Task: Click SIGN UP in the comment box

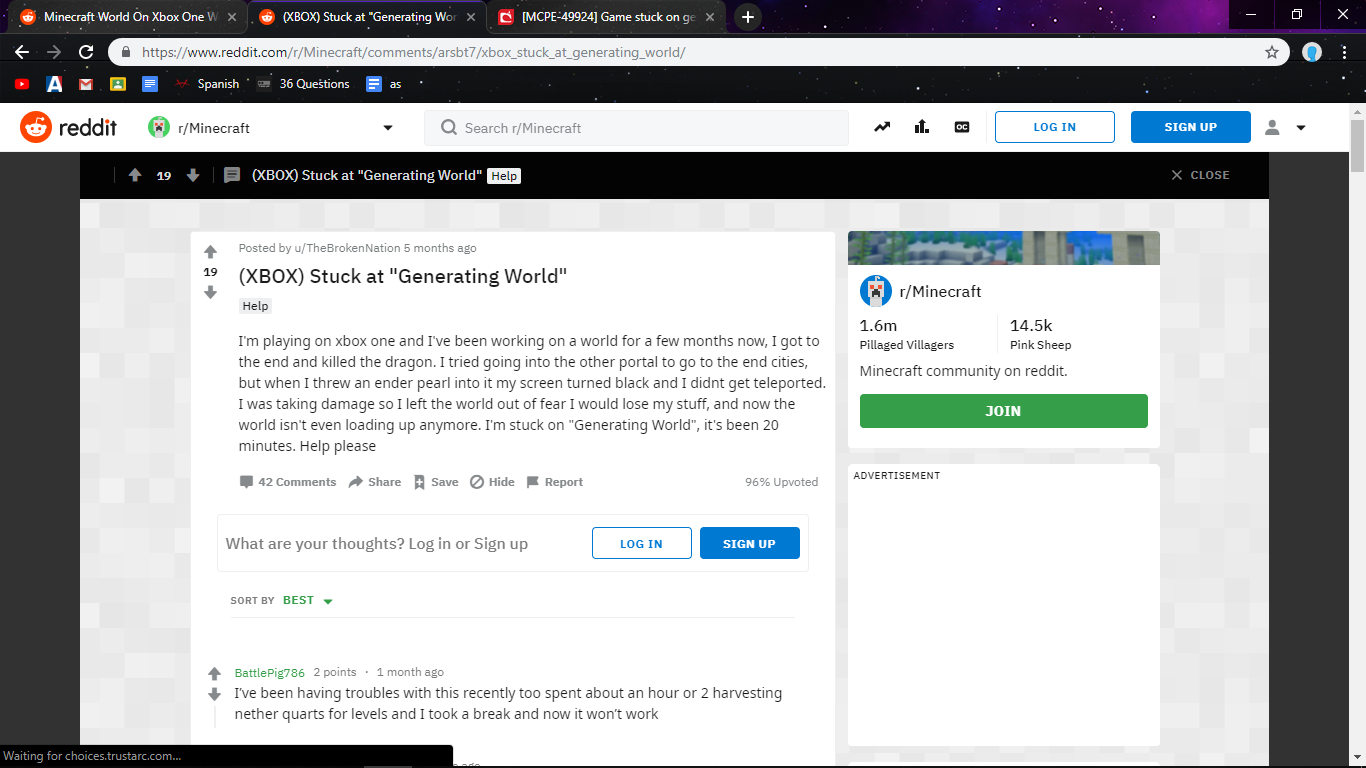Action: pos(750,543)
